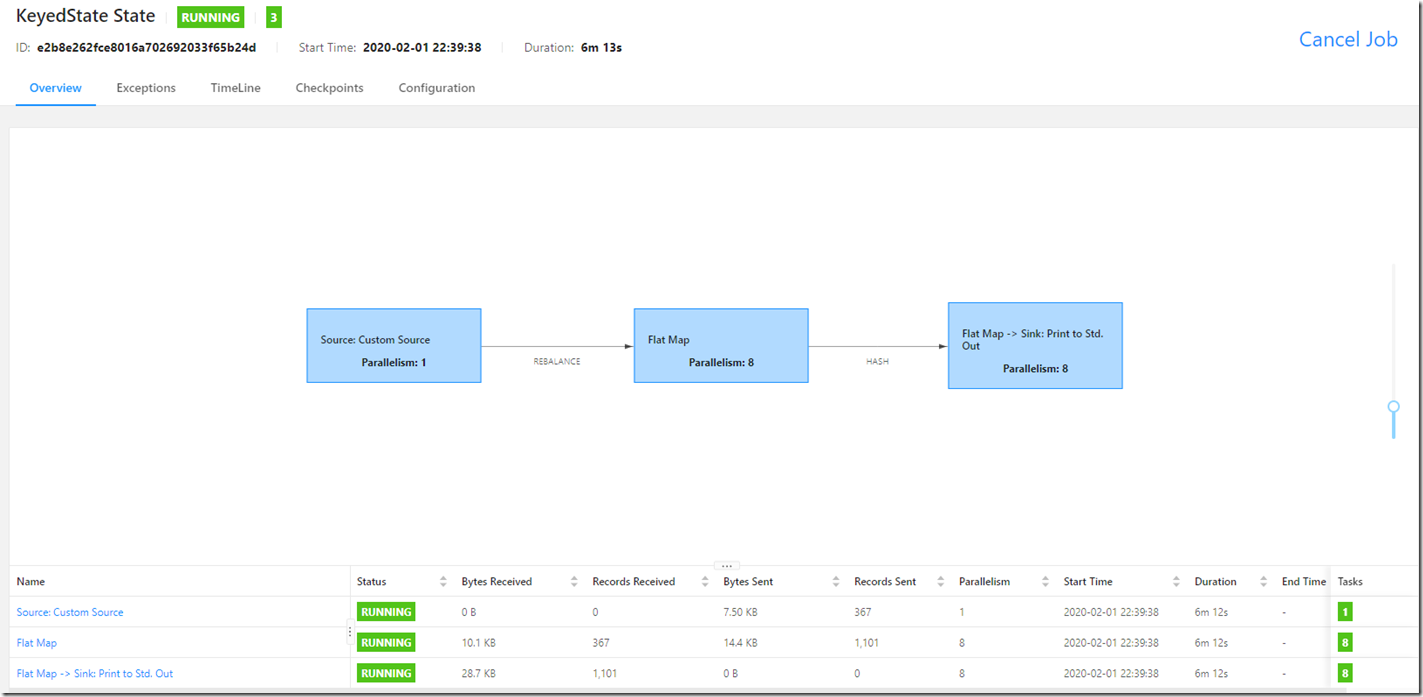Screen dimensions: 1423x697
Task: Click tasks badge 1 in Source row
Action: (1345, 612)
